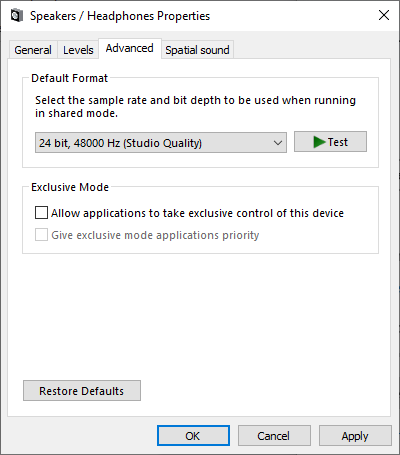Click the Exclusive Mode group heading
The width and height of the screenshot is (400, 455).
(70, 187)
